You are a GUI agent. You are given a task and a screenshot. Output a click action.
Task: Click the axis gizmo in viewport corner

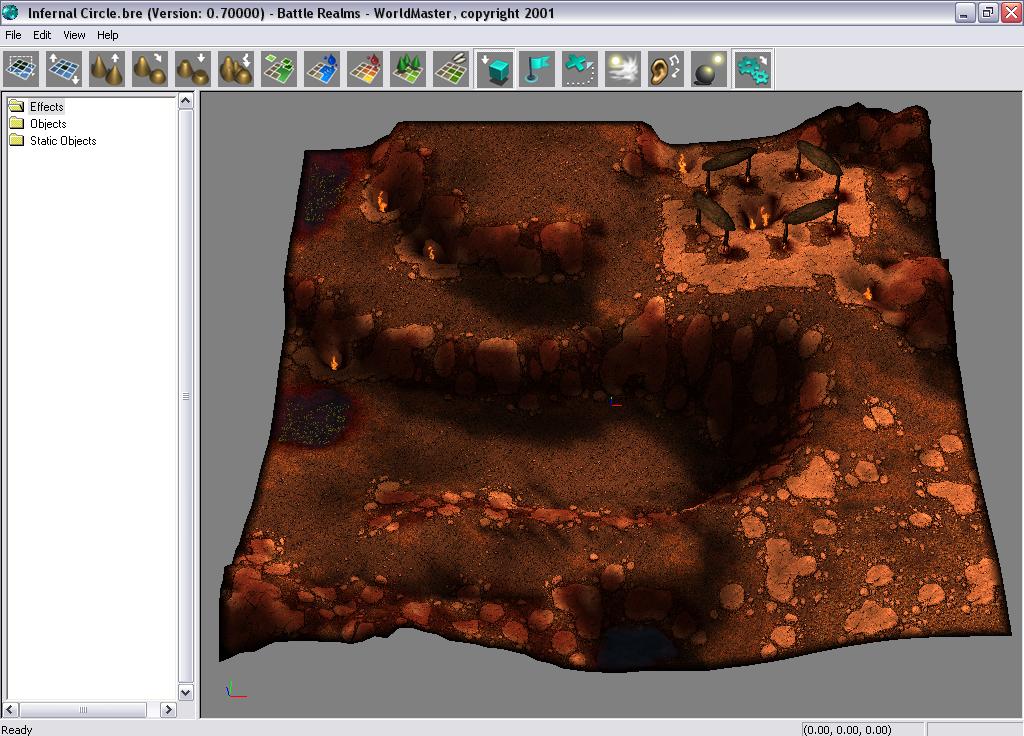(x=235, y=690)
